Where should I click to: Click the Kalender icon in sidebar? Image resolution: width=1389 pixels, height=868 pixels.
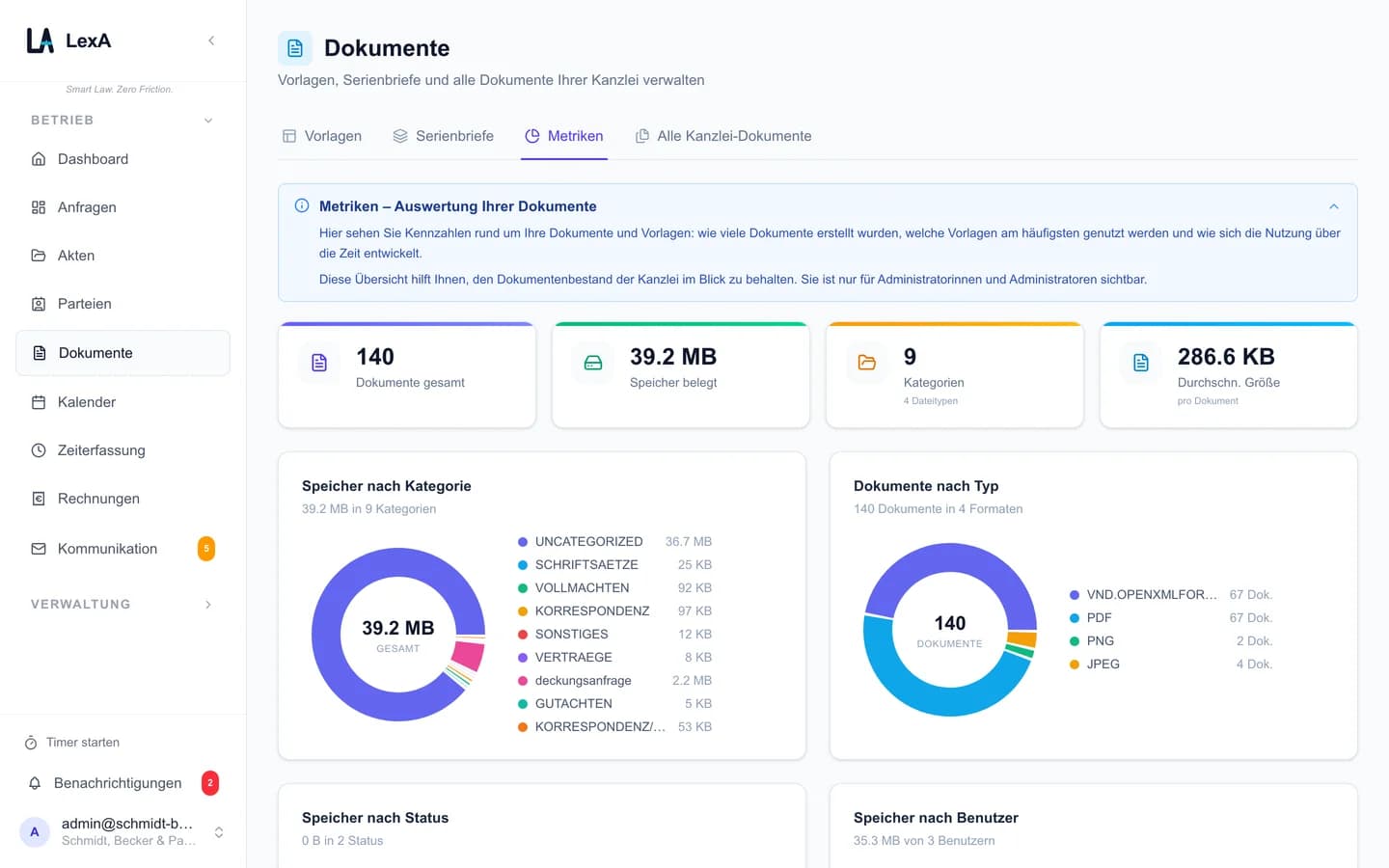(39, 402)
